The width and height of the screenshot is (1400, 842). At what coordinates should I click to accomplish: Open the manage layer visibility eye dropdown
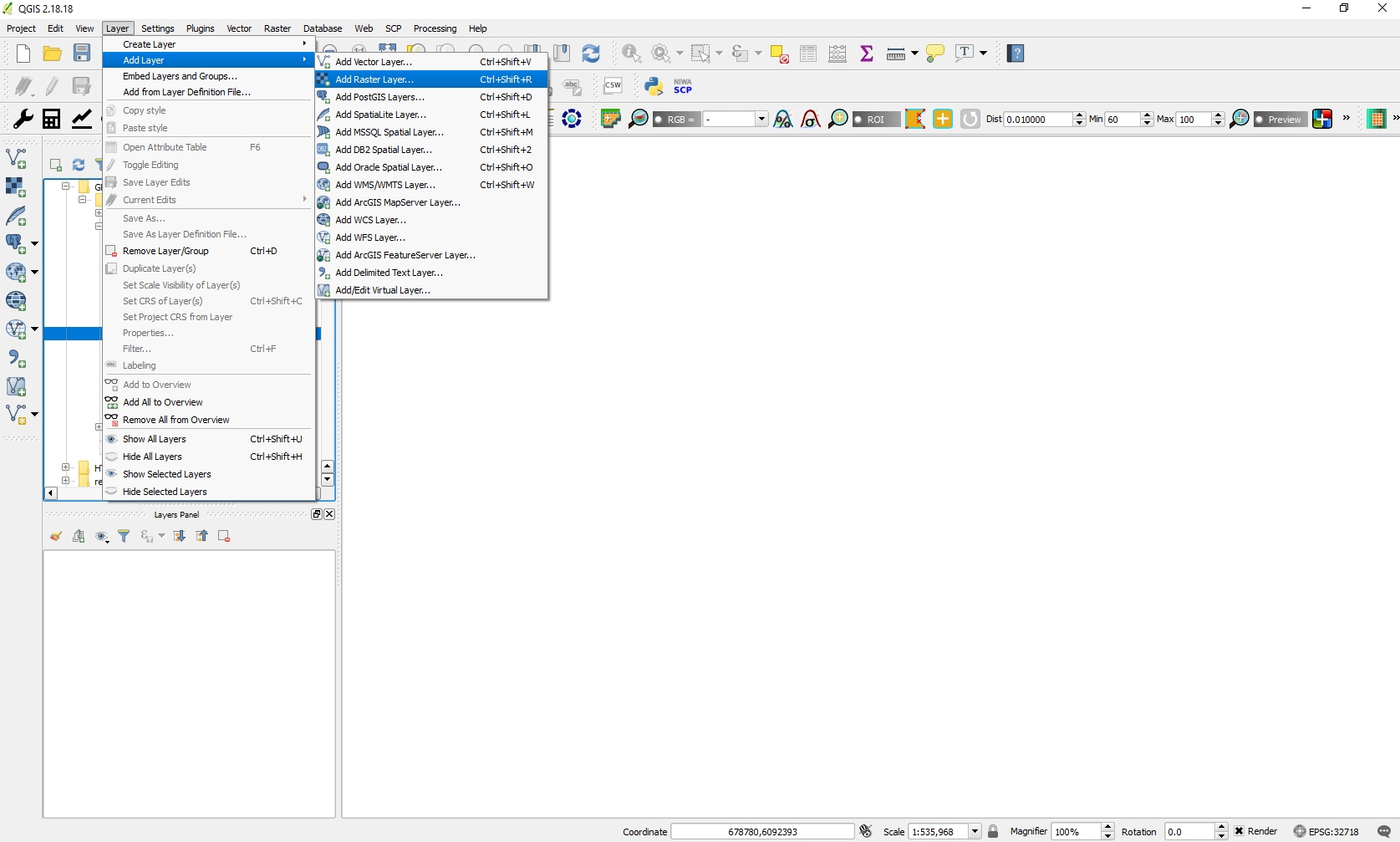click(102, 537)
